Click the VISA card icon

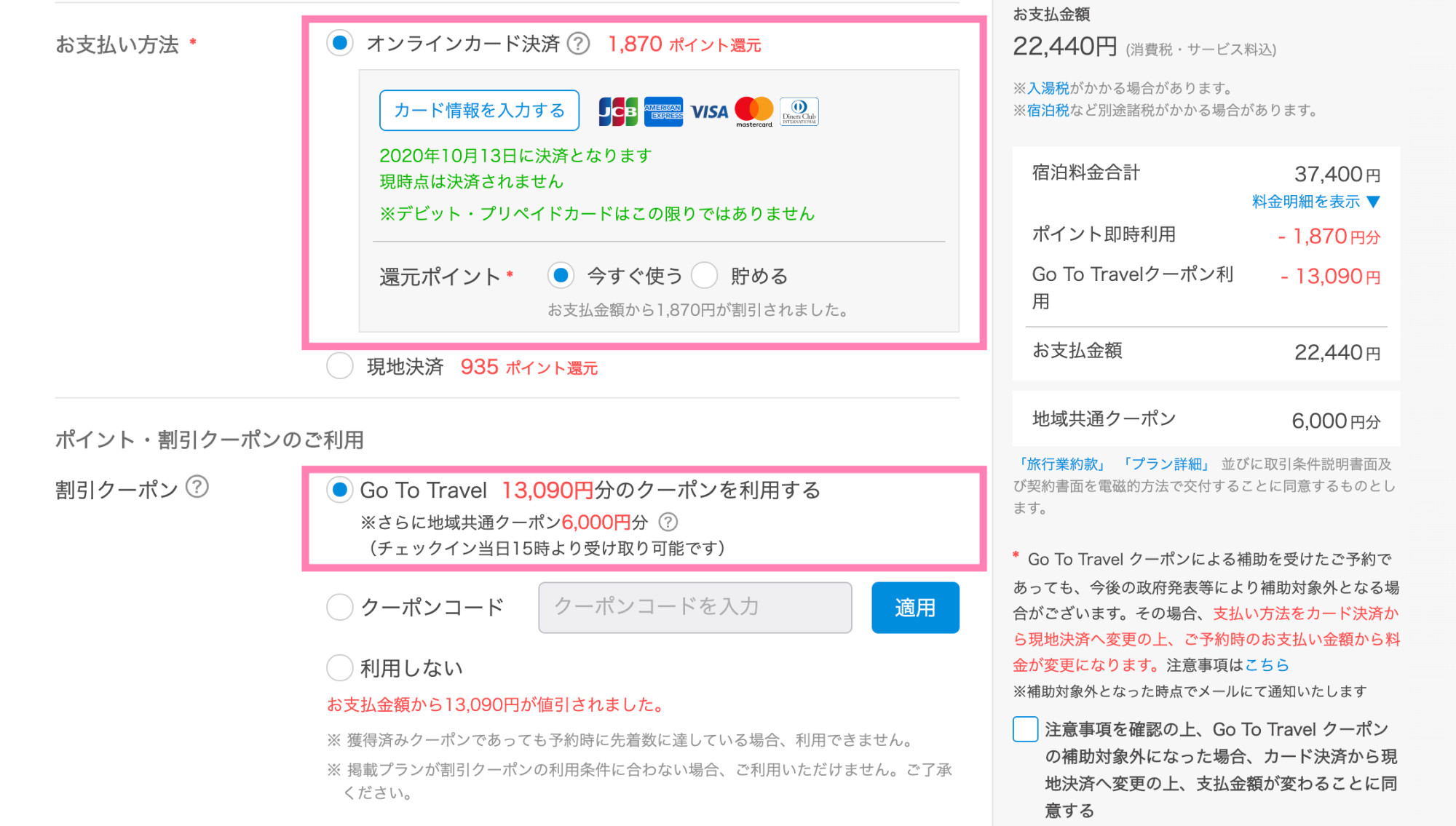pos(710,111)
